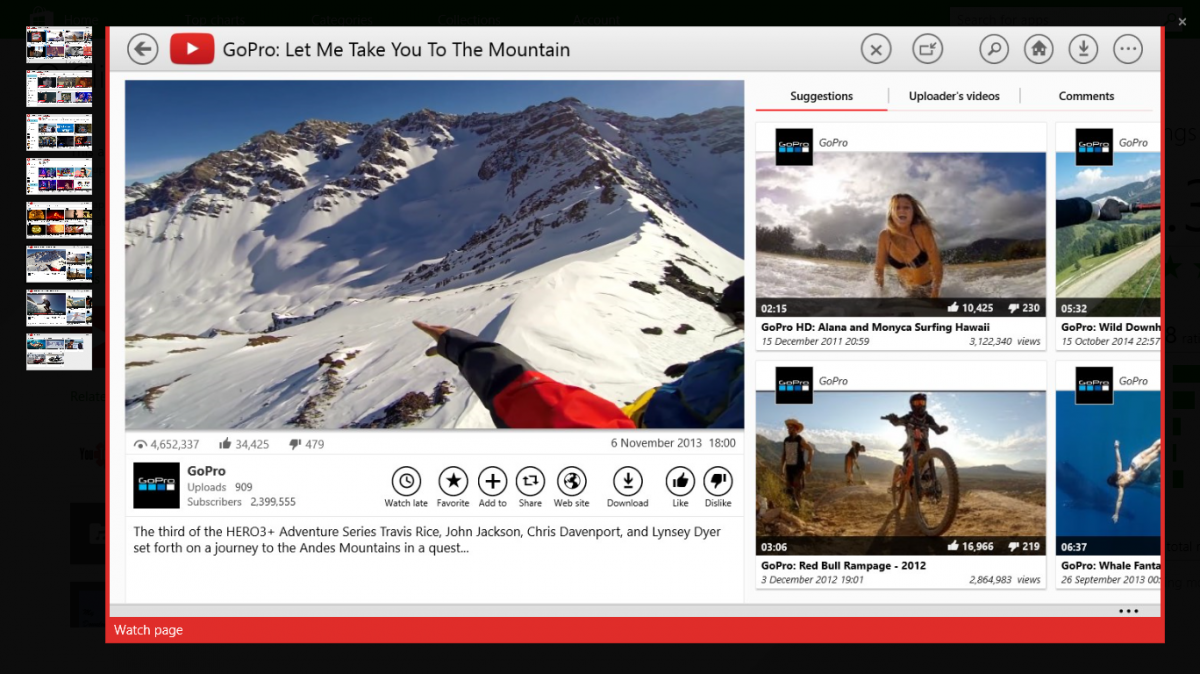
Task: Open search via magnifying glass icon
Action: 993,49
